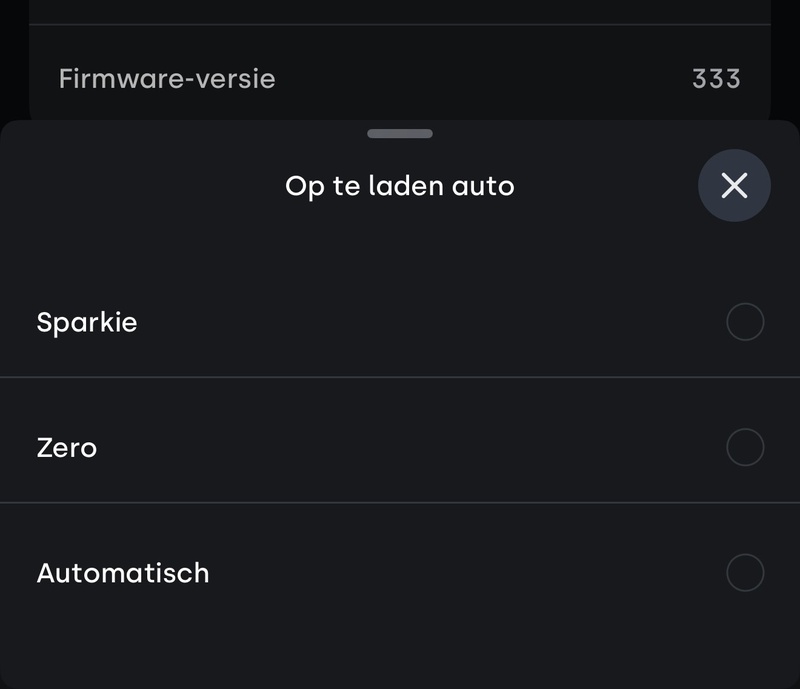Tap the X icon in the circle
The image size is (800, 689).
734,185
